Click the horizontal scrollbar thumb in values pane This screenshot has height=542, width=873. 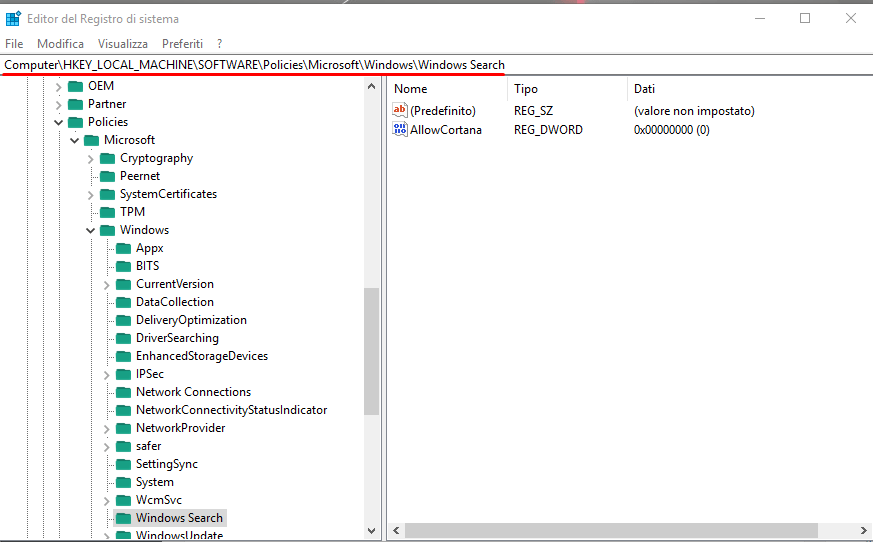pyautogui.click(x=611, y=530)
